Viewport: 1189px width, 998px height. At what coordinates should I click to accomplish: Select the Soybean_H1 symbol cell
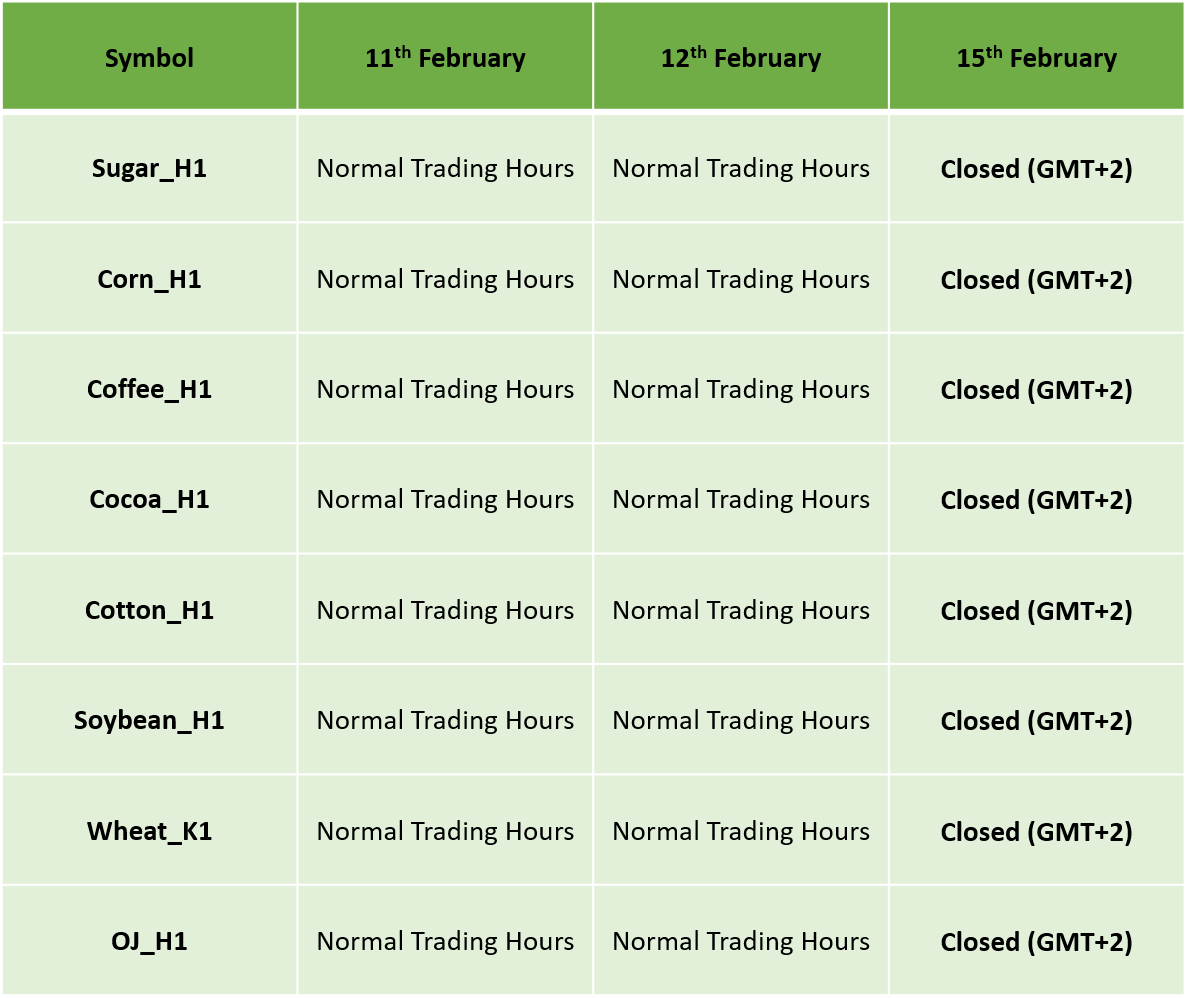[149, 720]
